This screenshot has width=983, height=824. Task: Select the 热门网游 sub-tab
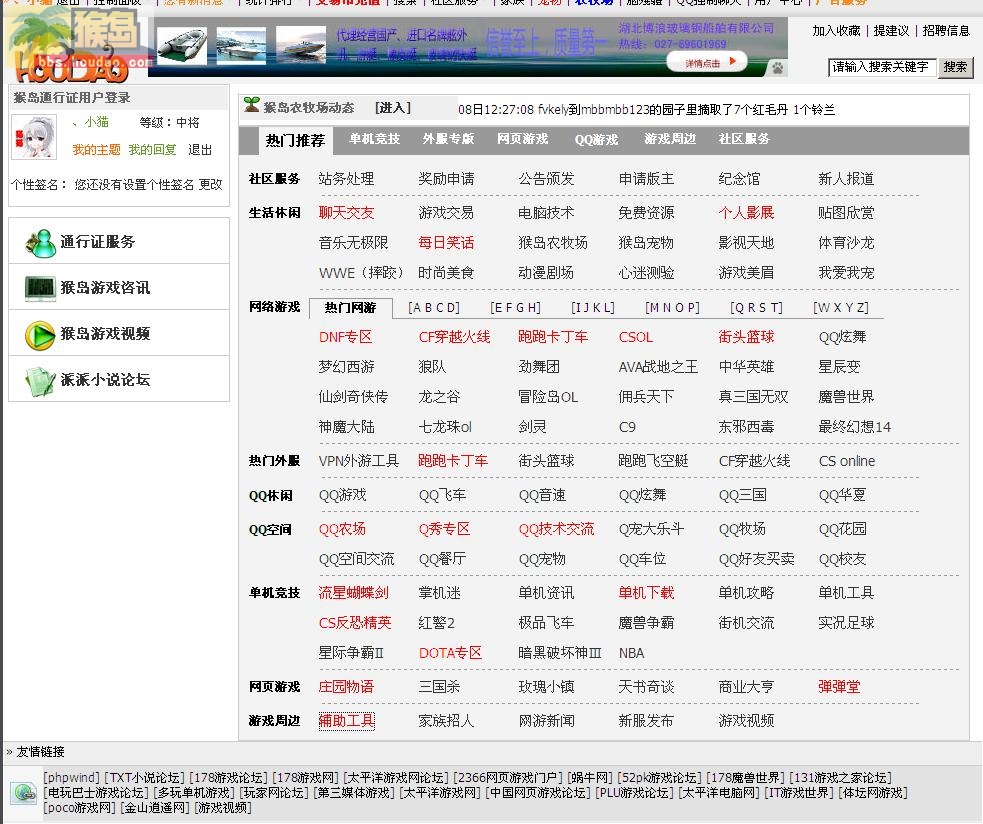351,308
